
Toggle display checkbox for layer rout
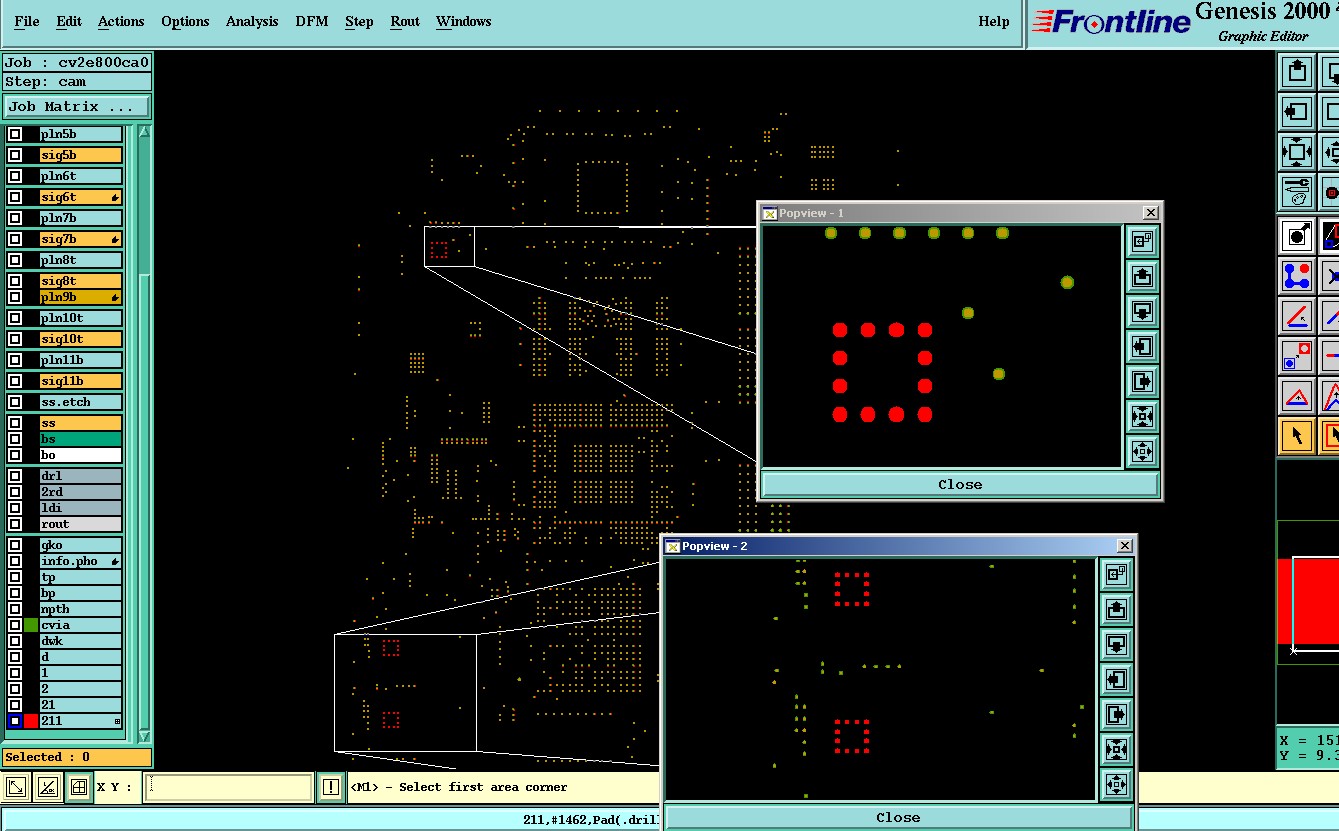(x=15, y=524)
